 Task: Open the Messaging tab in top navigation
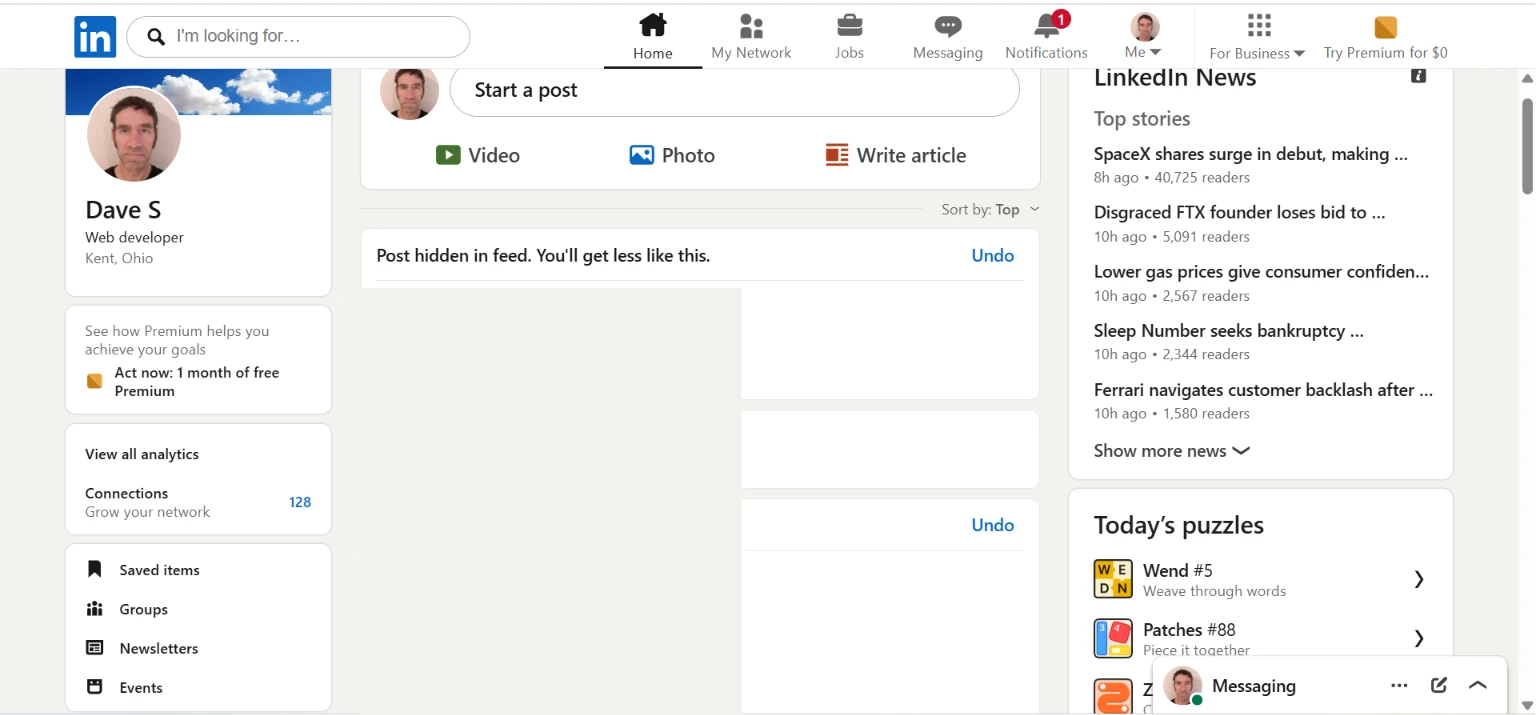click(x=948, y=37)
